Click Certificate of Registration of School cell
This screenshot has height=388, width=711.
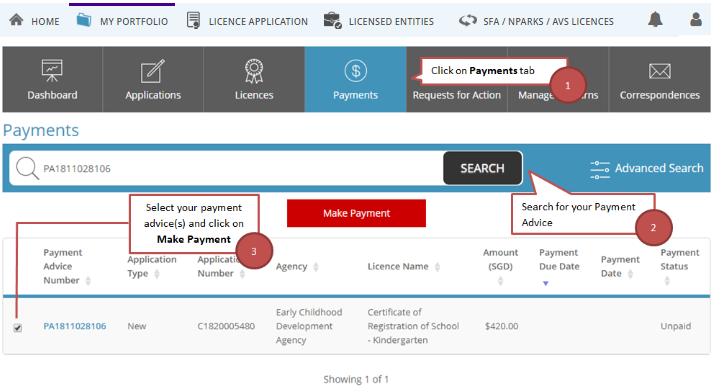click(413, 326)
